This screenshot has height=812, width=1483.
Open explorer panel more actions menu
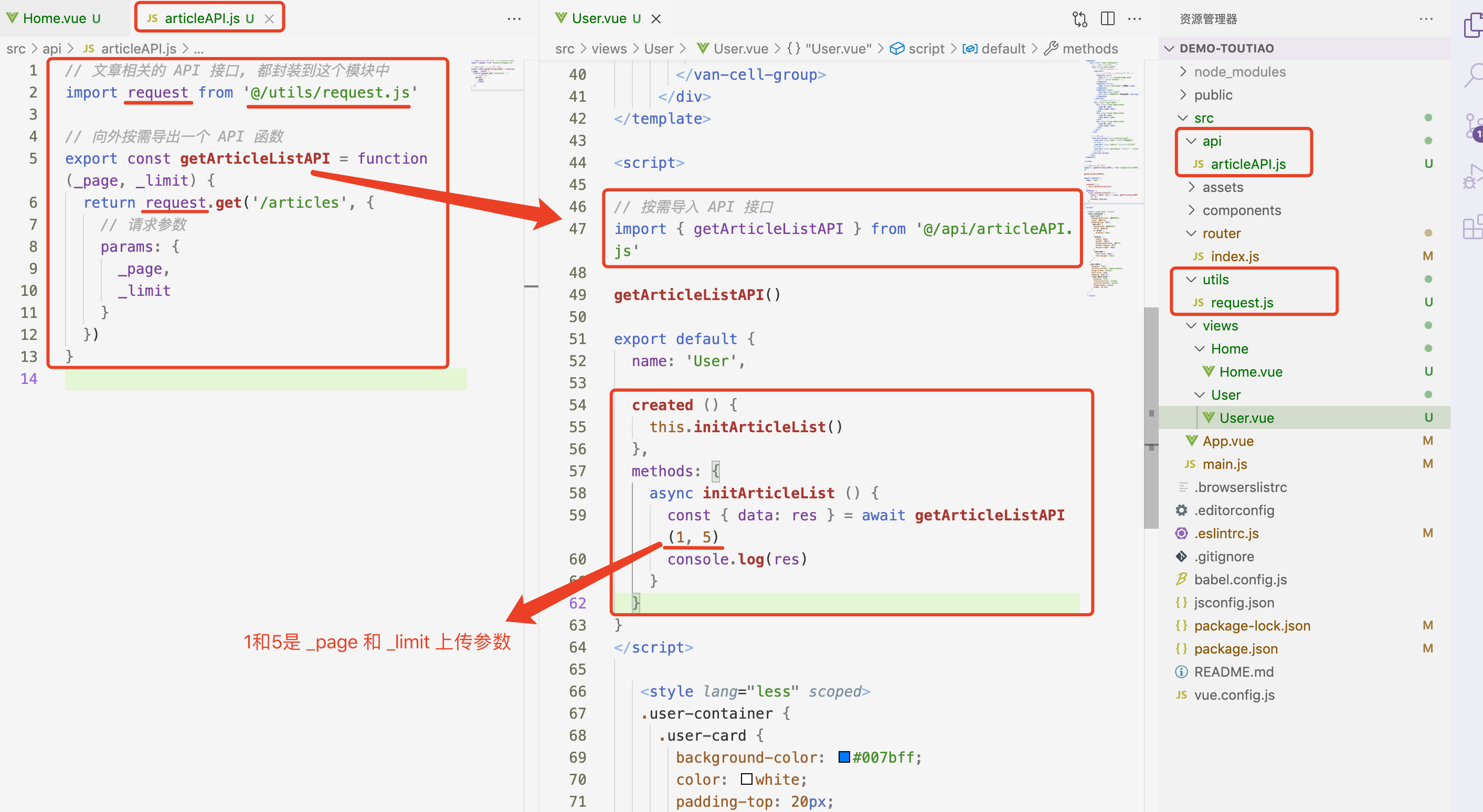click(x=1426, y=18)
